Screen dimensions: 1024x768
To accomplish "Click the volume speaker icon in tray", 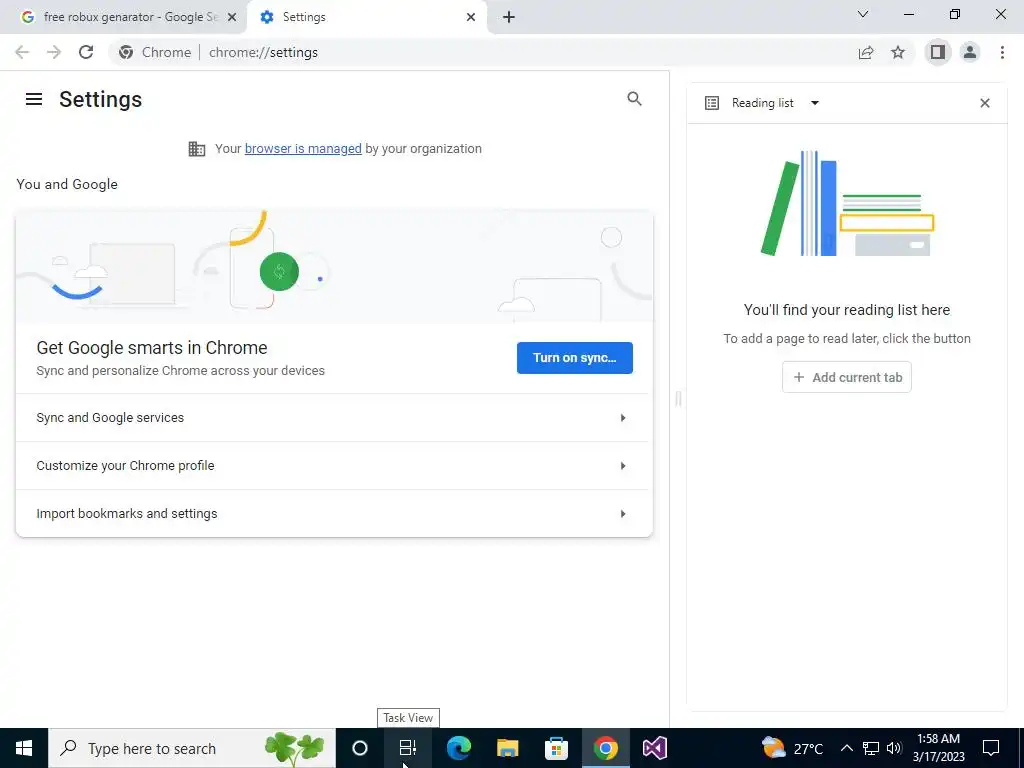I will [x=894, y=748].
